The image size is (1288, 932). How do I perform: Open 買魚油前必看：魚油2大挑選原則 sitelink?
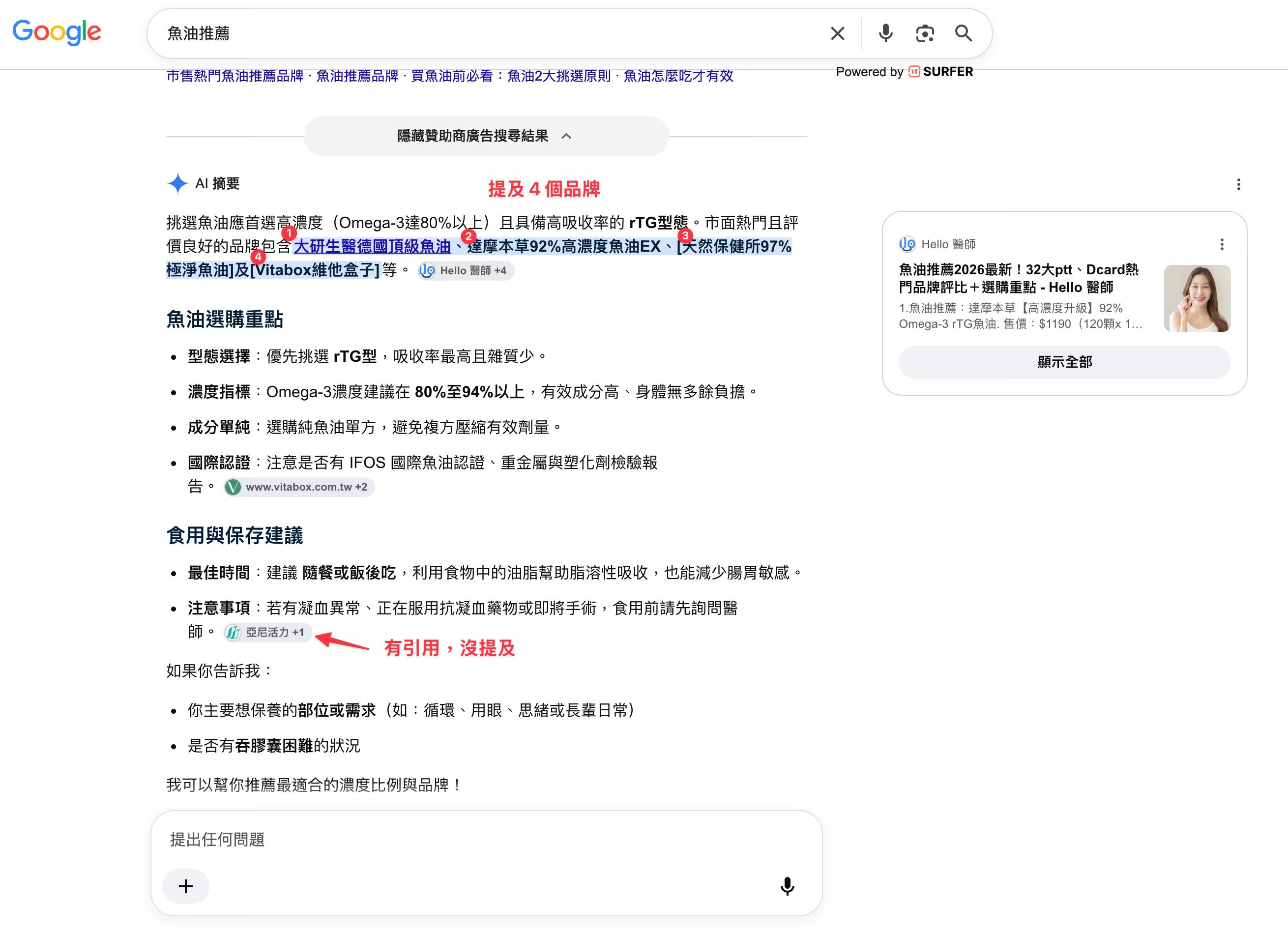pos(511,76)
